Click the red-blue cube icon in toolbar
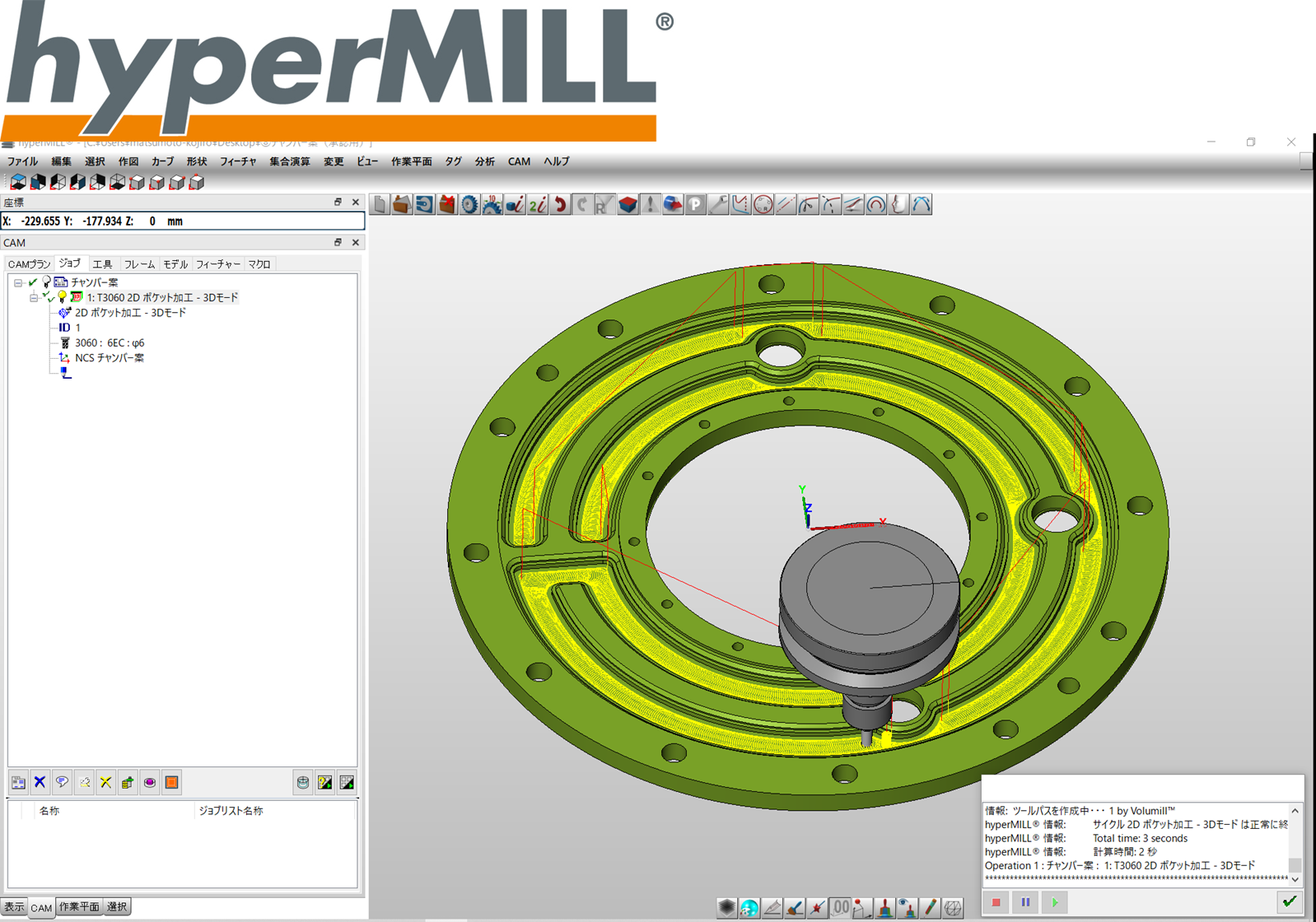The image size is (1316, 922). pos(628,205)
